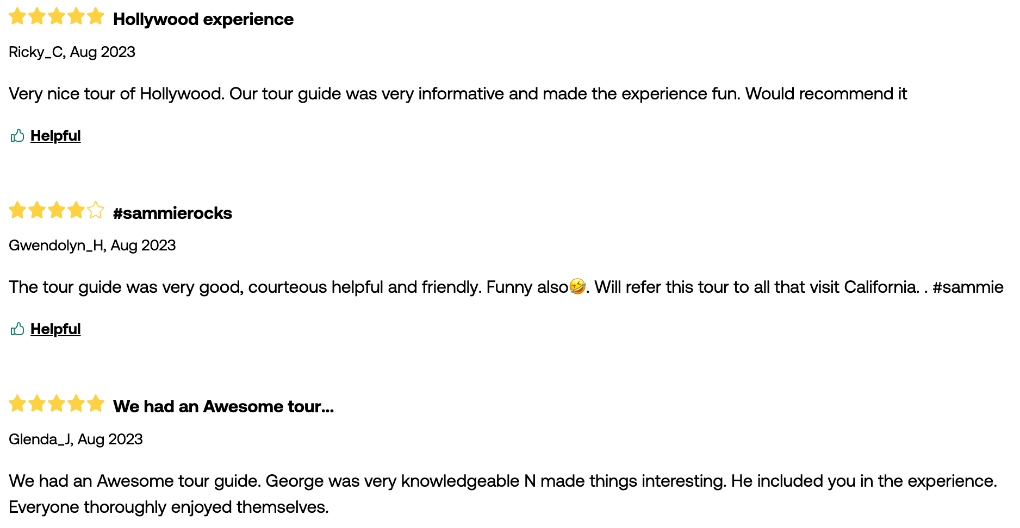View reviewer Ricky_C's profile name

[x=36, y=53]
